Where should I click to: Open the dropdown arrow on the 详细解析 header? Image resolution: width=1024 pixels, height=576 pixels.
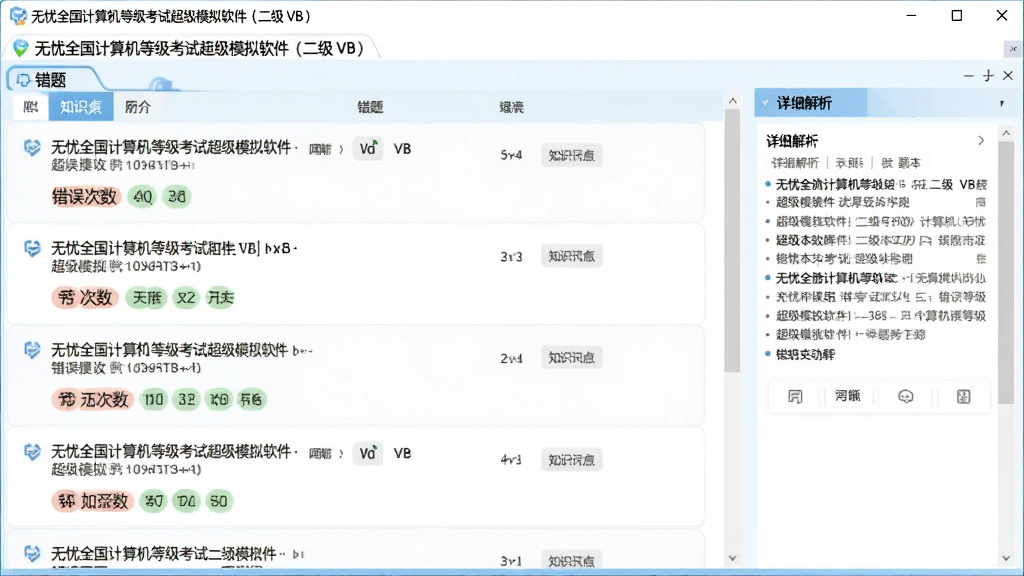[1002, 103]
